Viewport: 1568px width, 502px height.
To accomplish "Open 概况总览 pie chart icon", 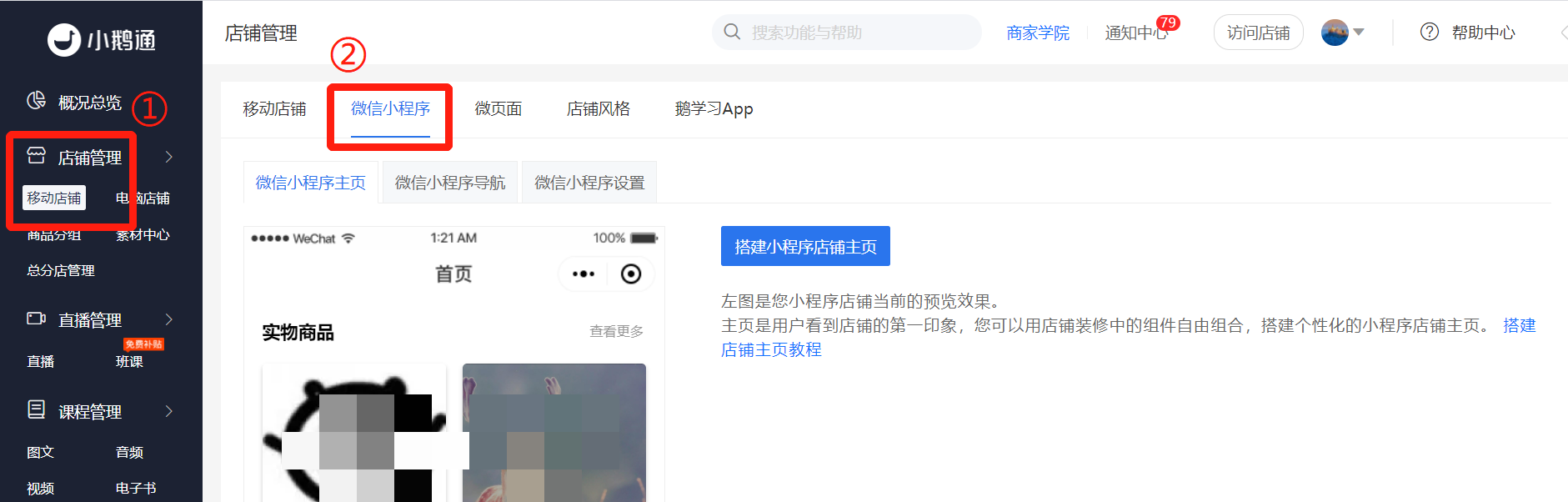I will tap(36, 101).
